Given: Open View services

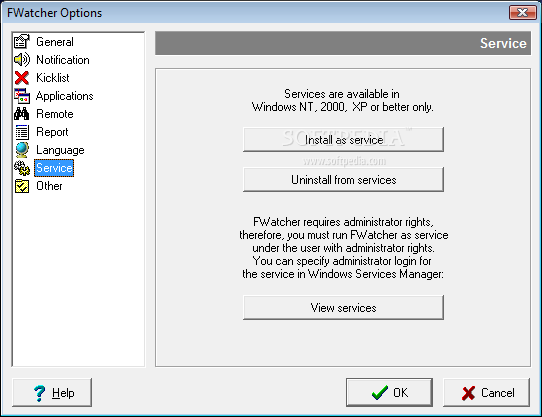Looking at the screenshot, I should pyautogui.click(x=343, y=308).
